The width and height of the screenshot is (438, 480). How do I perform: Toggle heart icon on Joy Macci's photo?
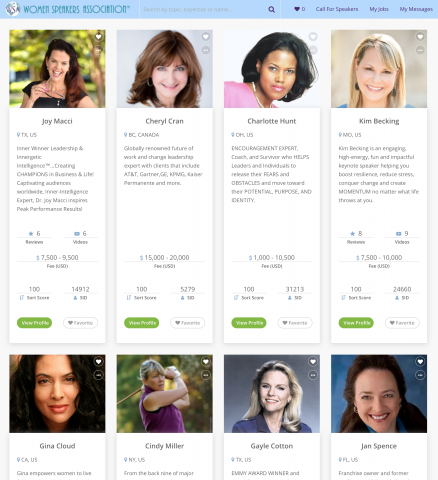(x=98, y=37)
